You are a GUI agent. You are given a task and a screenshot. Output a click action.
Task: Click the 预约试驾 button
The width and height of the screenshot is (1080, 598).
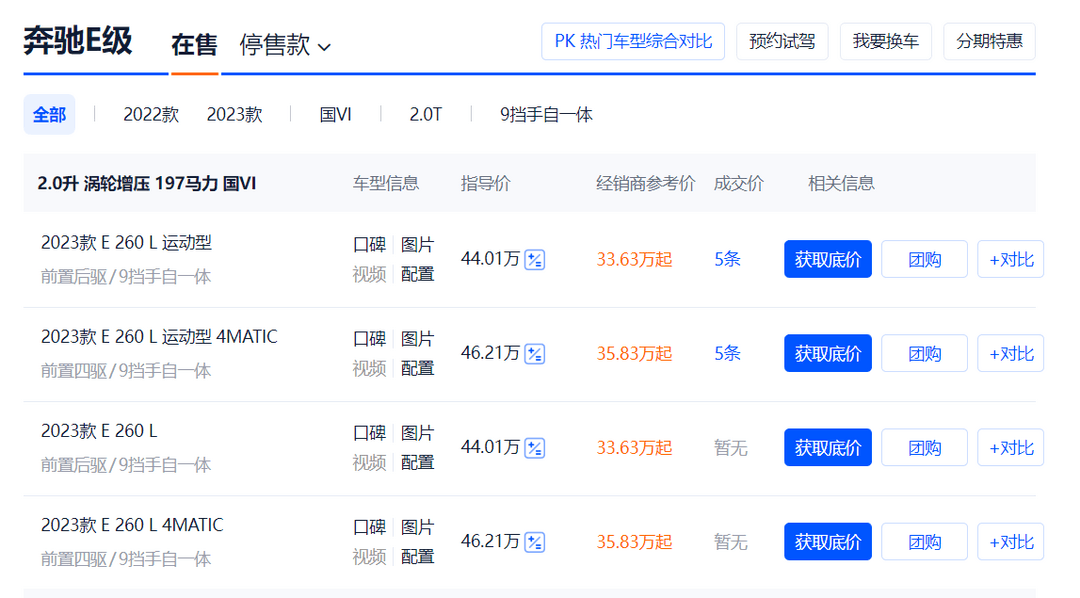point(782,41)
